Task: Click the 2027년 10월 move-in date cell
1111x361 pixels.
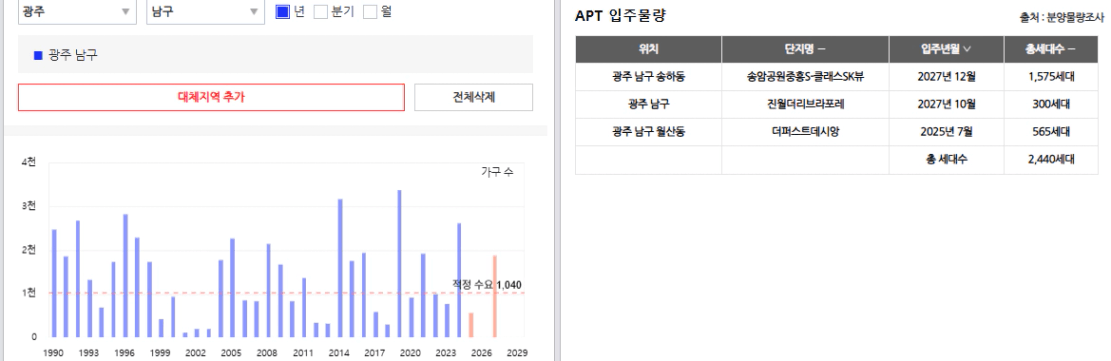Action: point(946,104)
